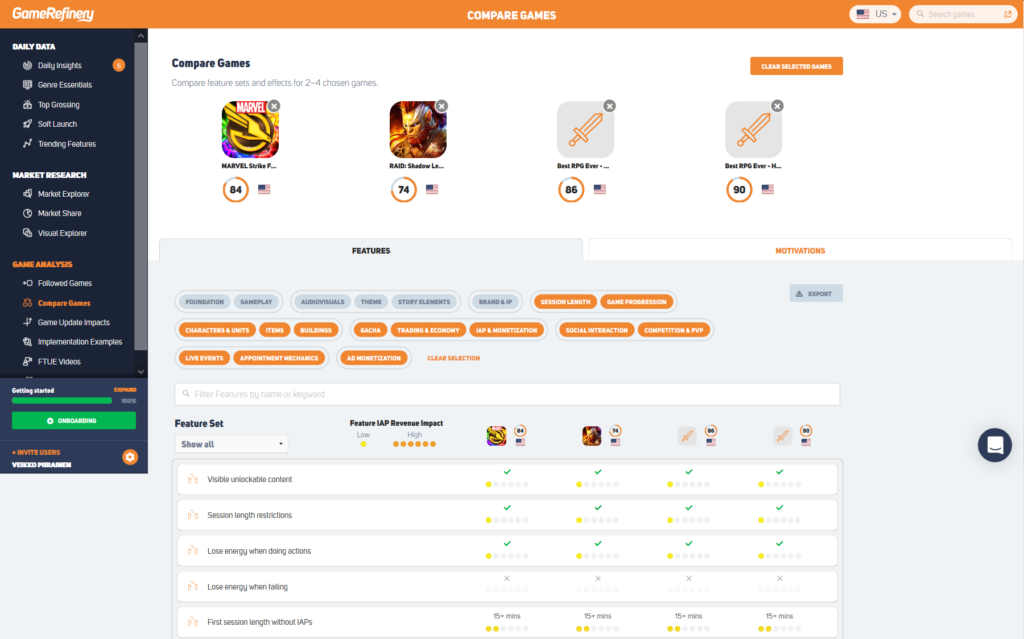The image size is (1024, 639).
Task: Click the chat support bubble
Action: click(x=994, y=445)
